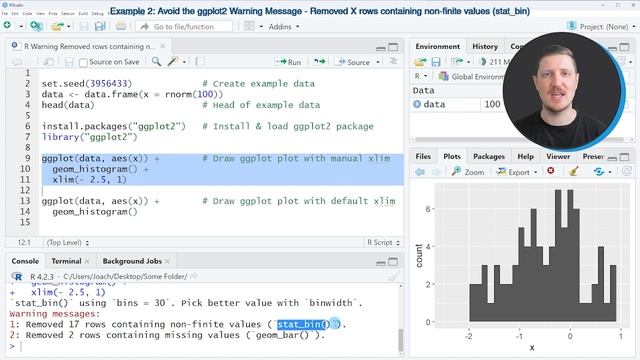Viewport: 640px width, 360px height.
Task: Open the R Script file type selector
Action: pos(383,242)
